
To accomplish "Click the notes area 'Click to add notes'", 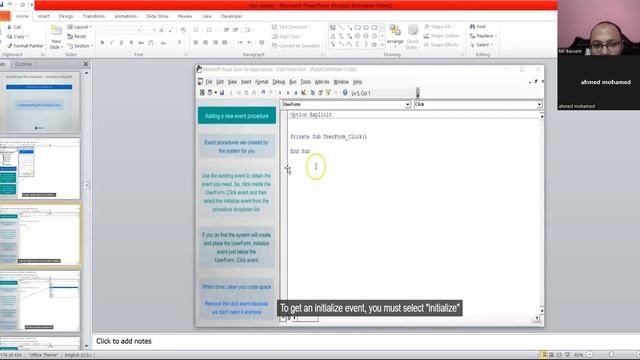I will pyautogui.click(x=124, y=341).
